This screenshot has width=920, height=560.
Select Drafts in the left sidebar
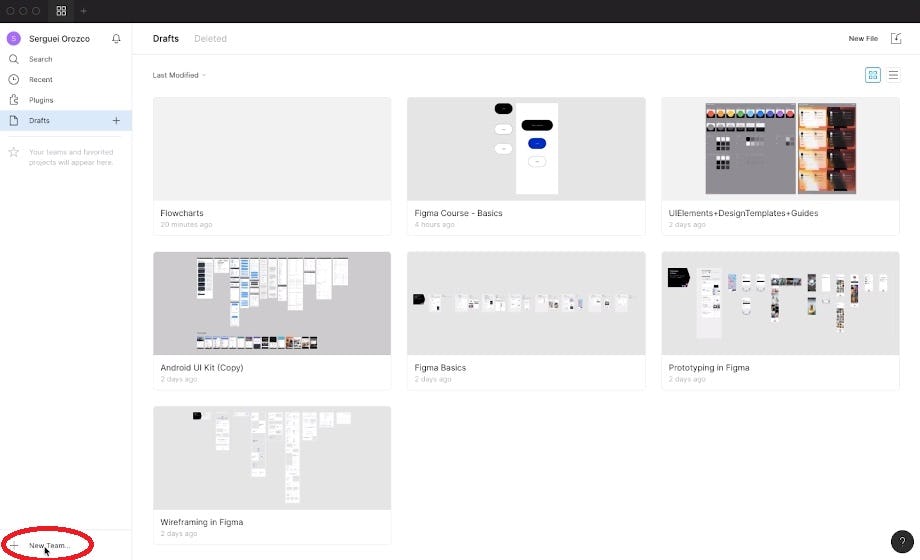40,121
